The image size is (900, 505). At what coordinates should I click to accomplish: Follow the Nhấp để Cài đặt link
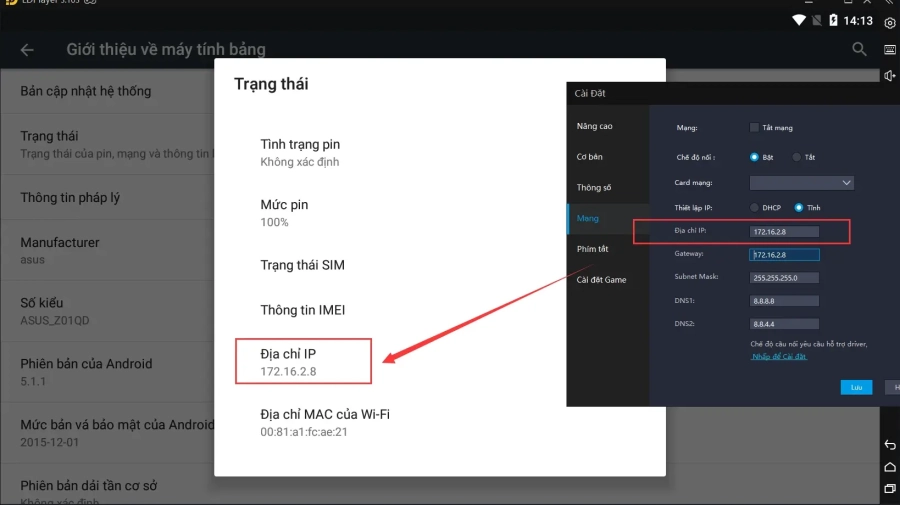coord(779,356)
